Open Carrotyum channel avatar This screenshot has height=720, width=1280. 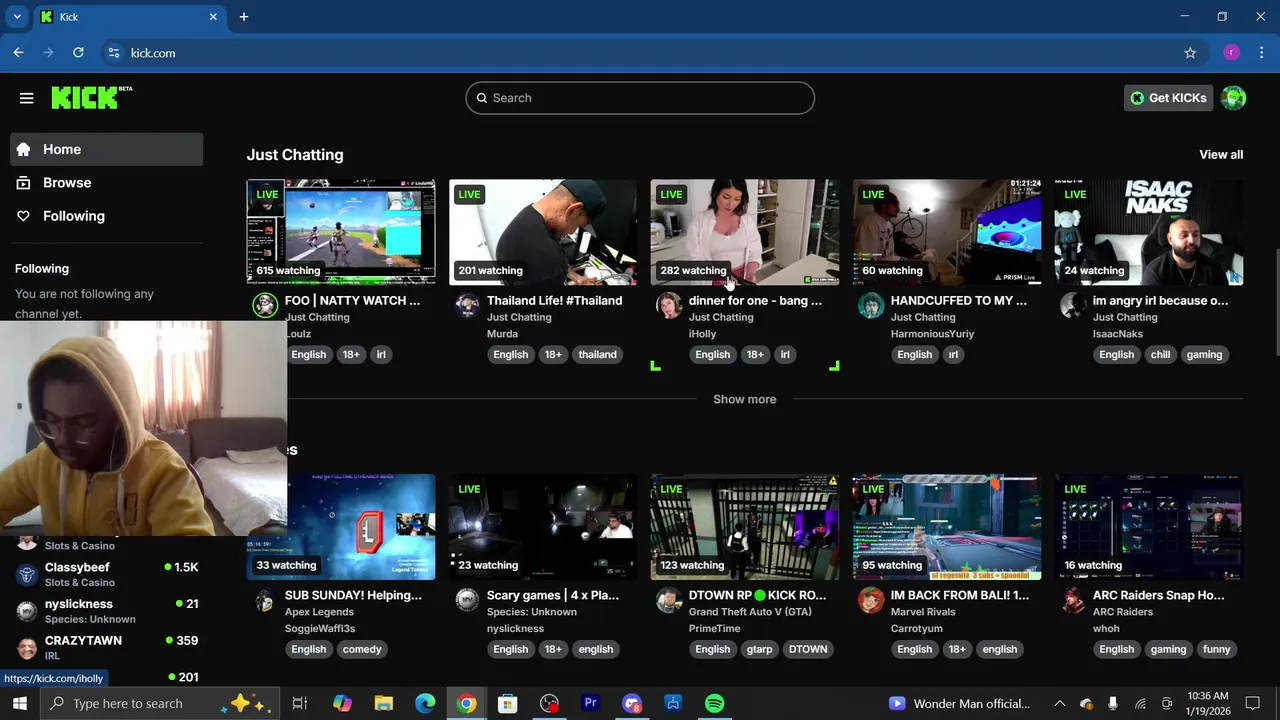tap(871, 600)
